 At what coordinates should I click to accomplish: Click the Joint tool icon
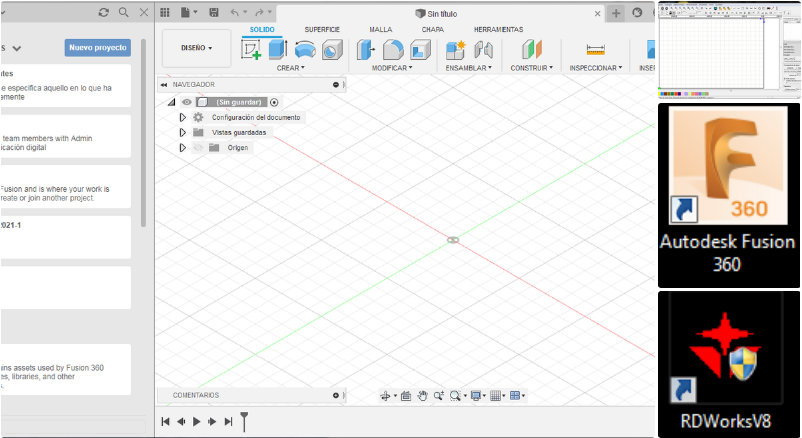pos(483,50)
